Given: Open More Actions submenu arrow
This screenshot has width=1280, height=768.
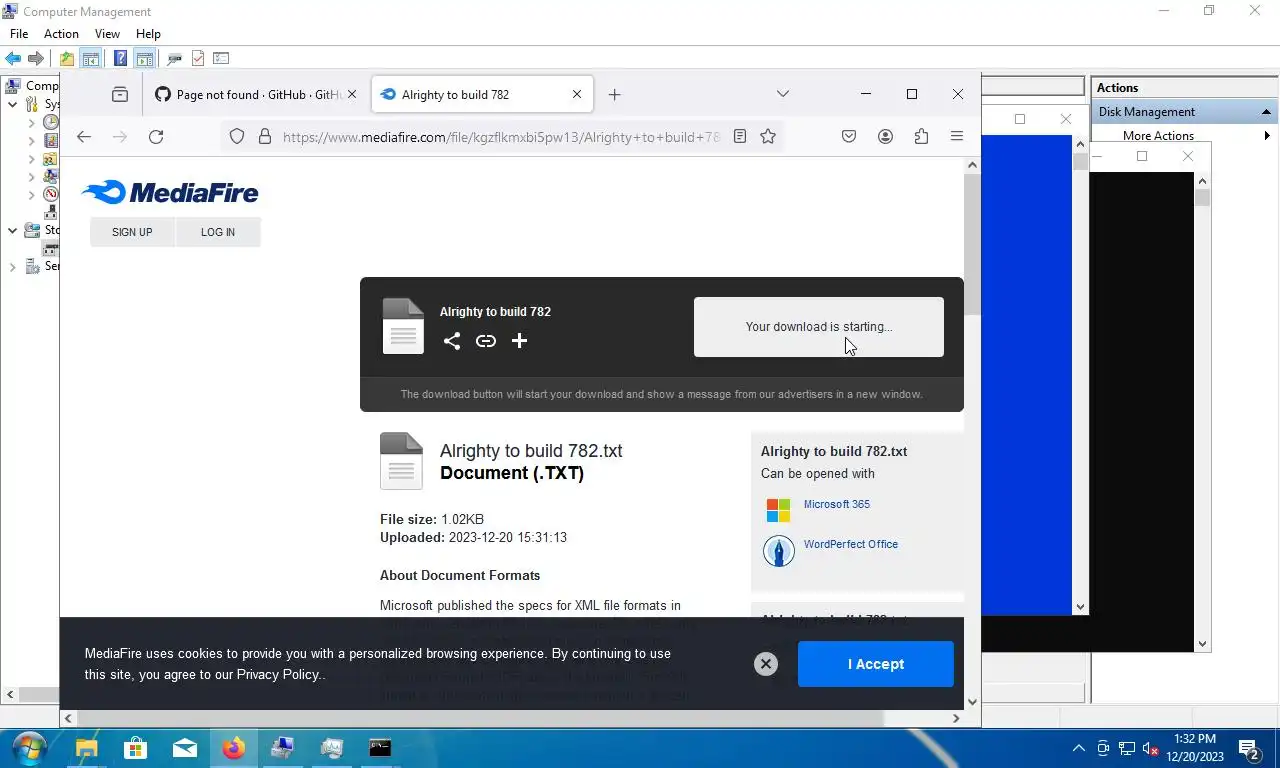Looking at the screenshot, I should tap(1267, 136).
